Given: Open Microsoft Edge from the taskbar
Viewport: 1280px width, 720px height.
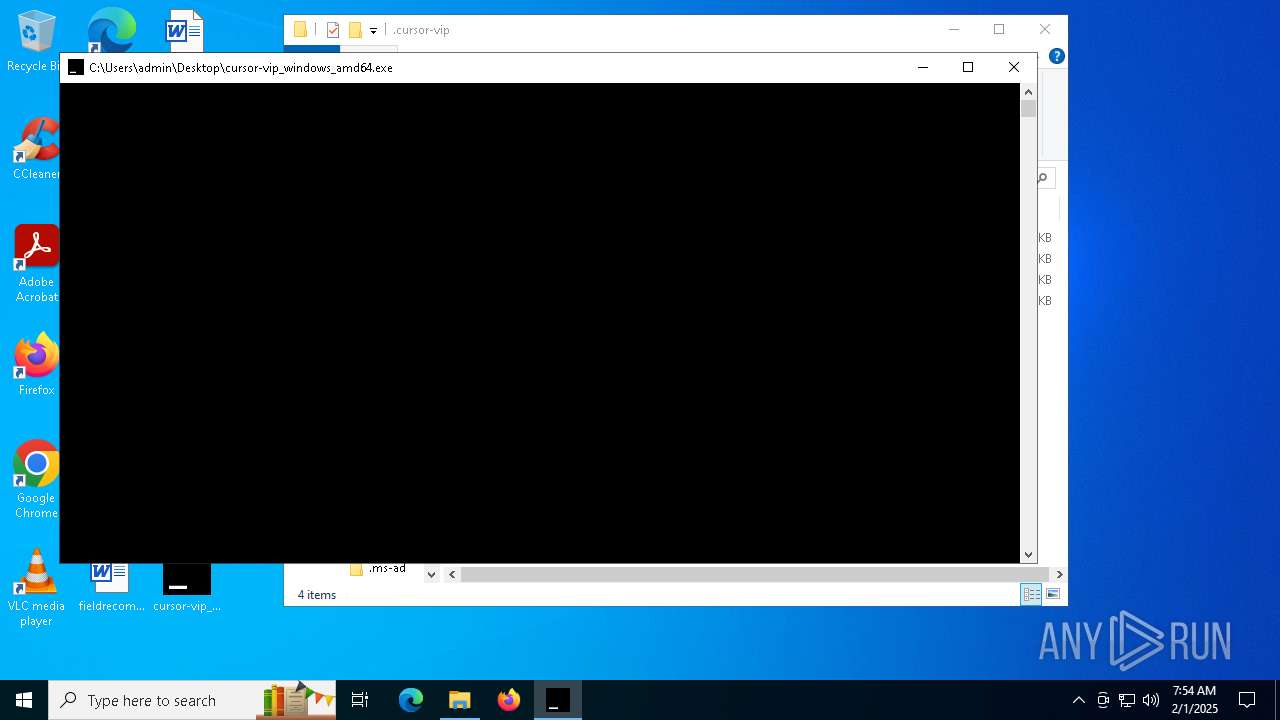Looking at the screenshot, I should click(411, 700).
